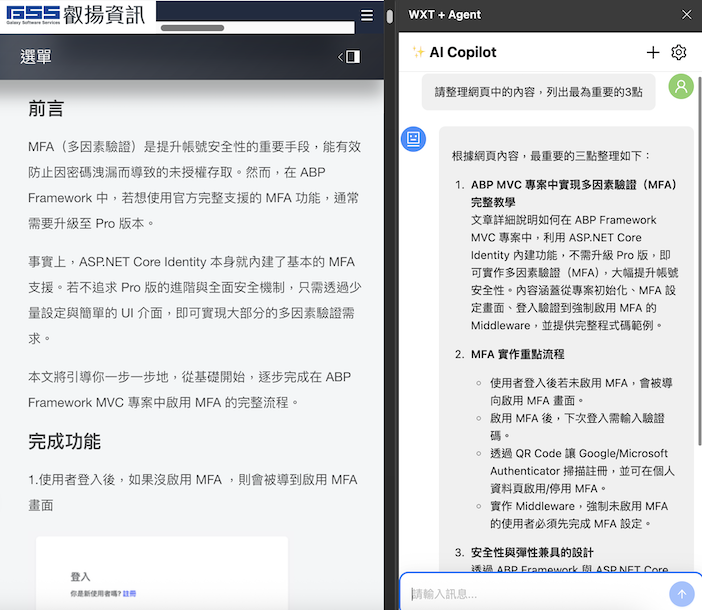Click bullet '透過 QR Code 讓 Google/Microsoft'
702x610 pixels.
coord(582,471)
